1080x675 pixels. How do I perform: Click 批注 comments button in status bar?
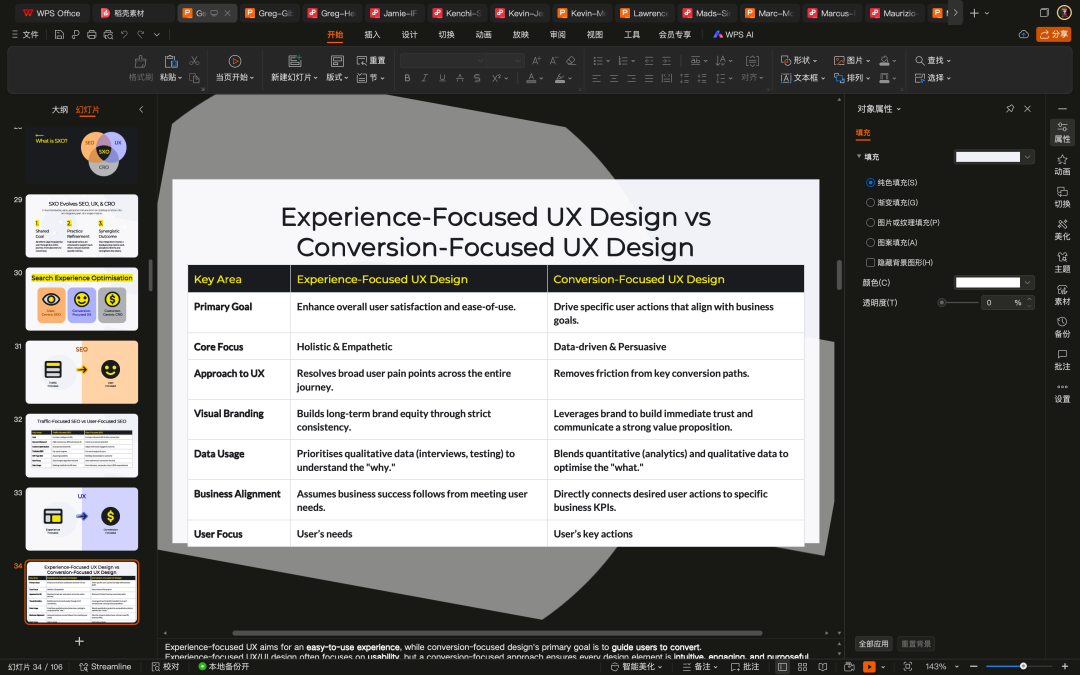pos(745,667)
